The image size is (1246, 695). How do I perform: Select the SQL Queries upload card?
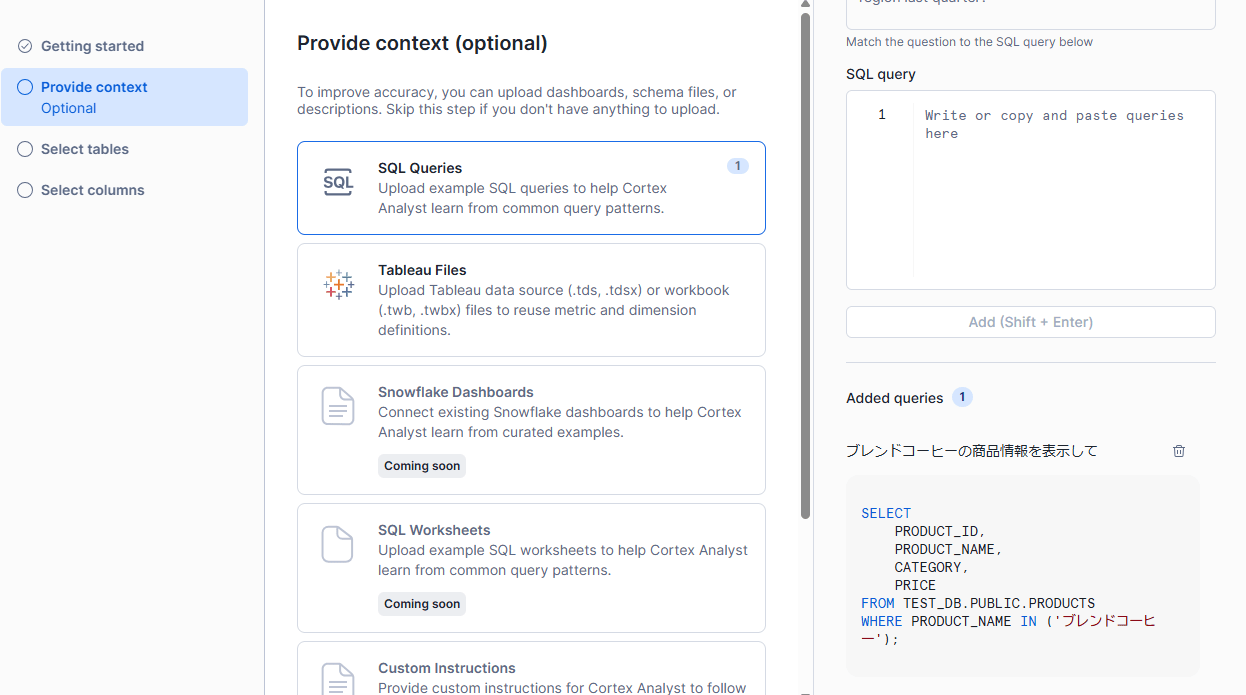531,188
